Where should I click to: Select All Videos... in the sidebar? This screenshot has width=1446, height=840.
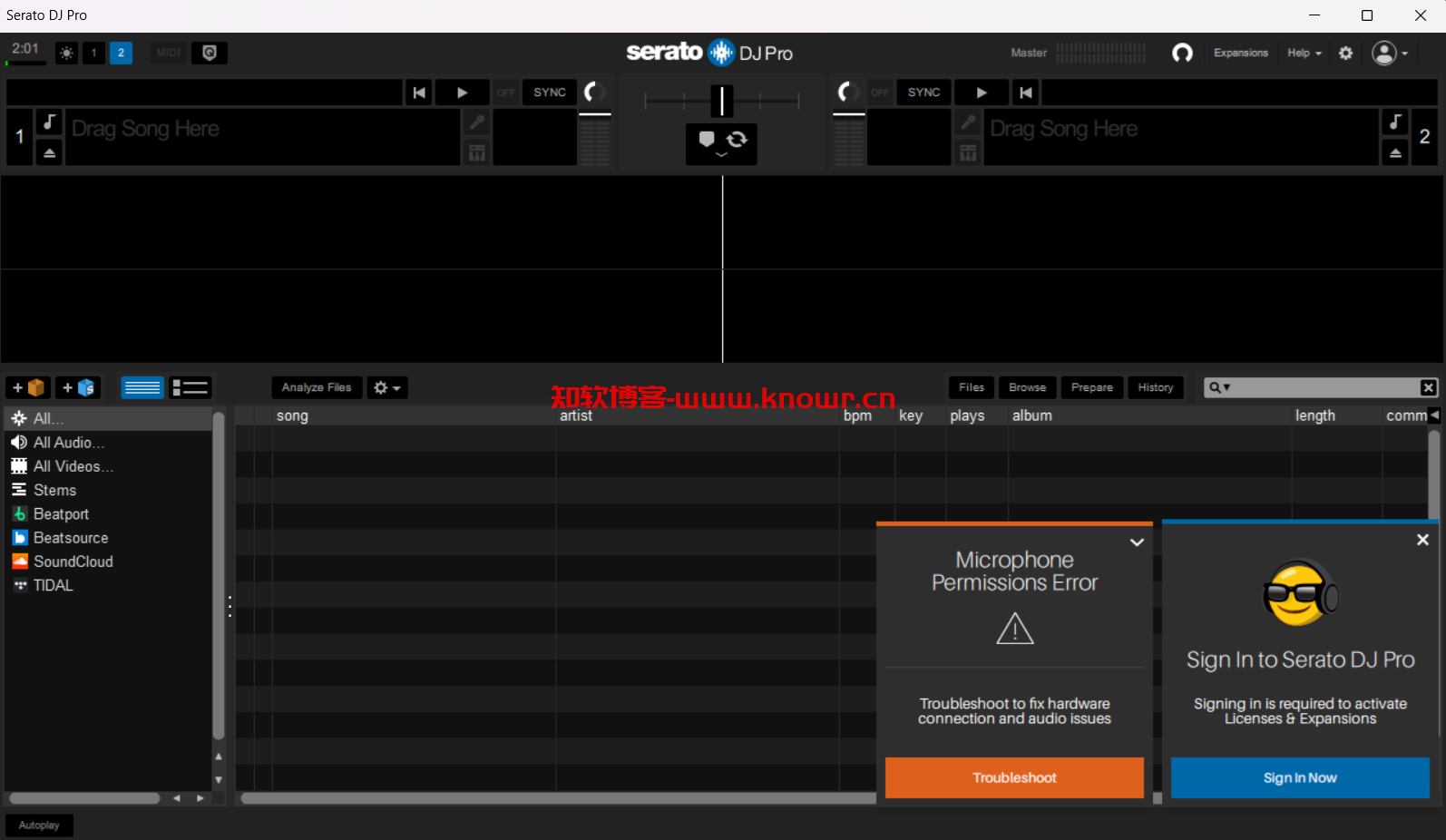[x=109, y=466]
